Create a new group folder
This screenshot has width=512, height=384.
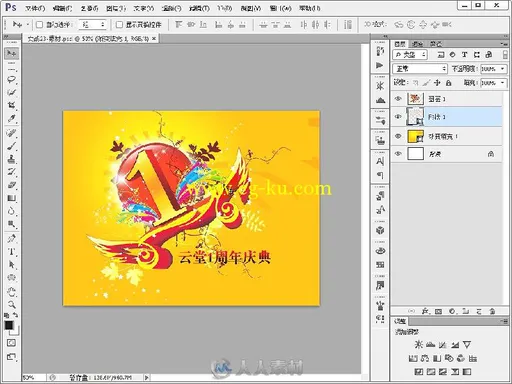point(466,311)
